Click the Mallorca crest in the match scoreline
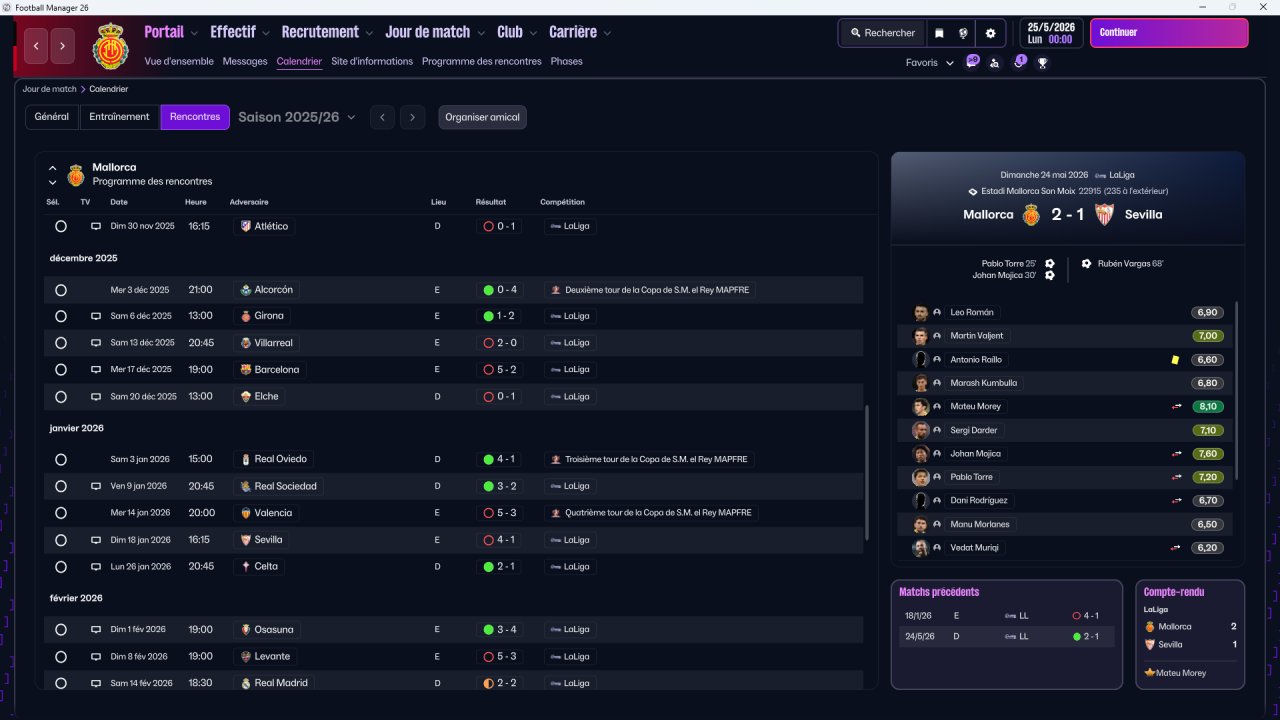The height and width of the screenshot is (720, 1280). click(1032, 214)
